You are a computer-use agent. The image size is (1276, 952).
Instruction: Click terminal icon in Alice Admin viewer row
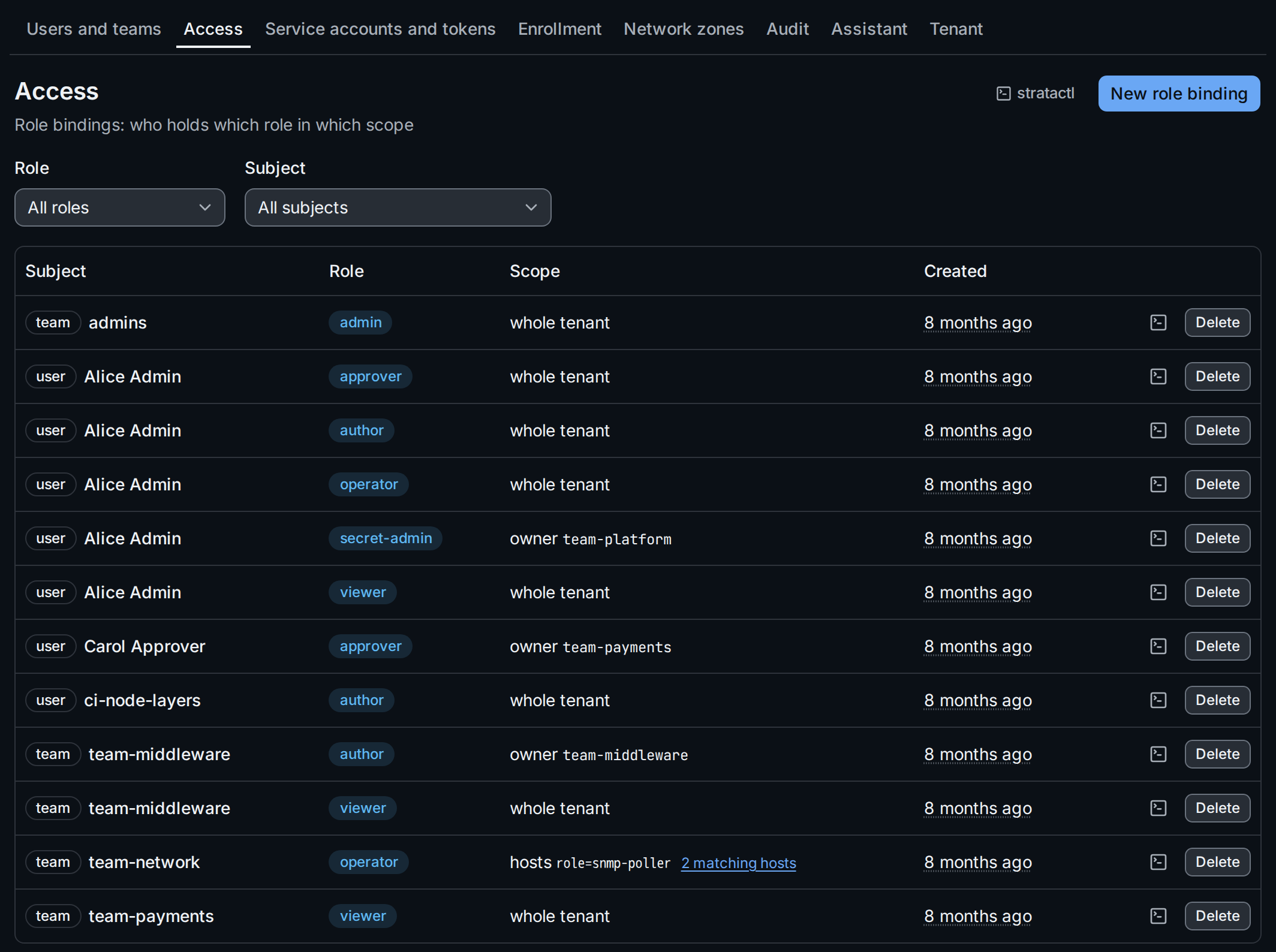[1158, 592]
